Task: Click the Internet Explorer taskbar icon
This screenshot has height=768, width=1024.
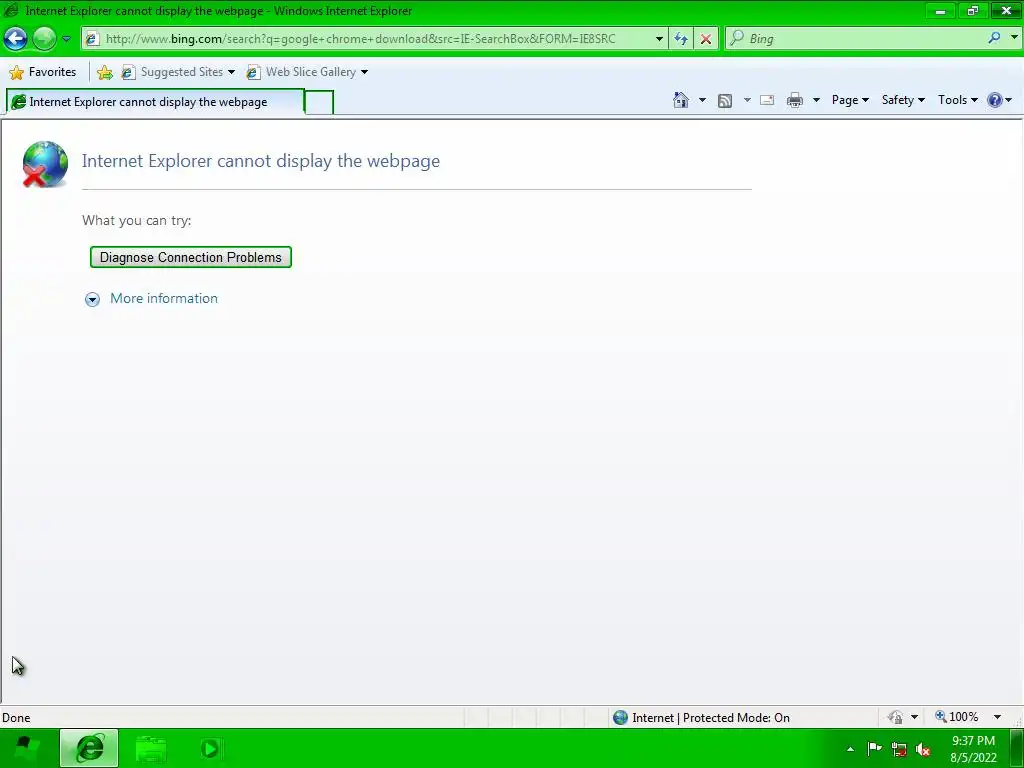Action: pos(89,748)
